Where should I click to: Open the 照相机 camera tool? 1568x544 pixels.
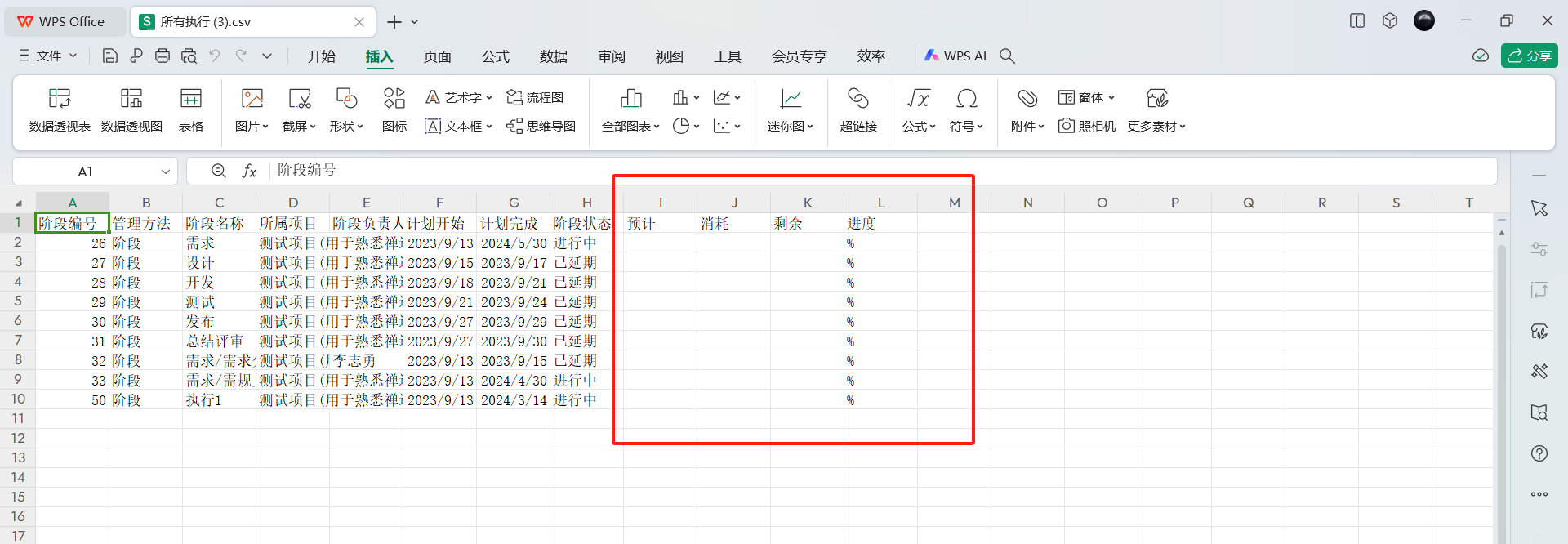point(1087,126)
